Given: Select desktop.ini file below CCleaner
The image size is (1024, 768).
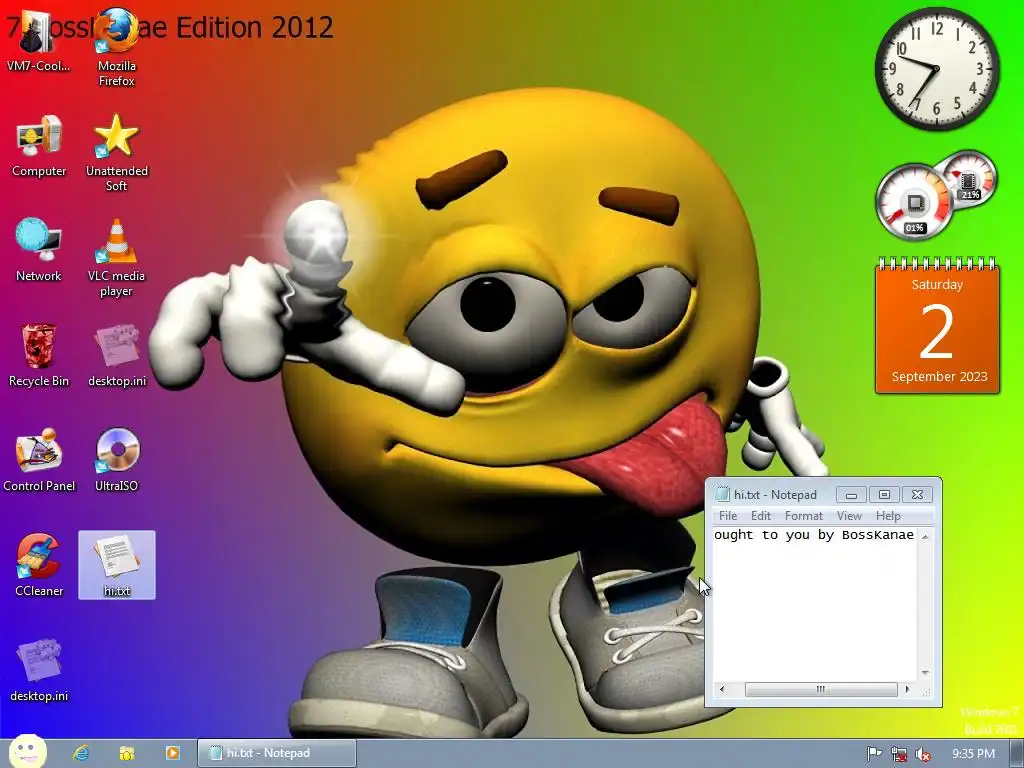Looking at the screenshot, I should click(x=39, y=670).
